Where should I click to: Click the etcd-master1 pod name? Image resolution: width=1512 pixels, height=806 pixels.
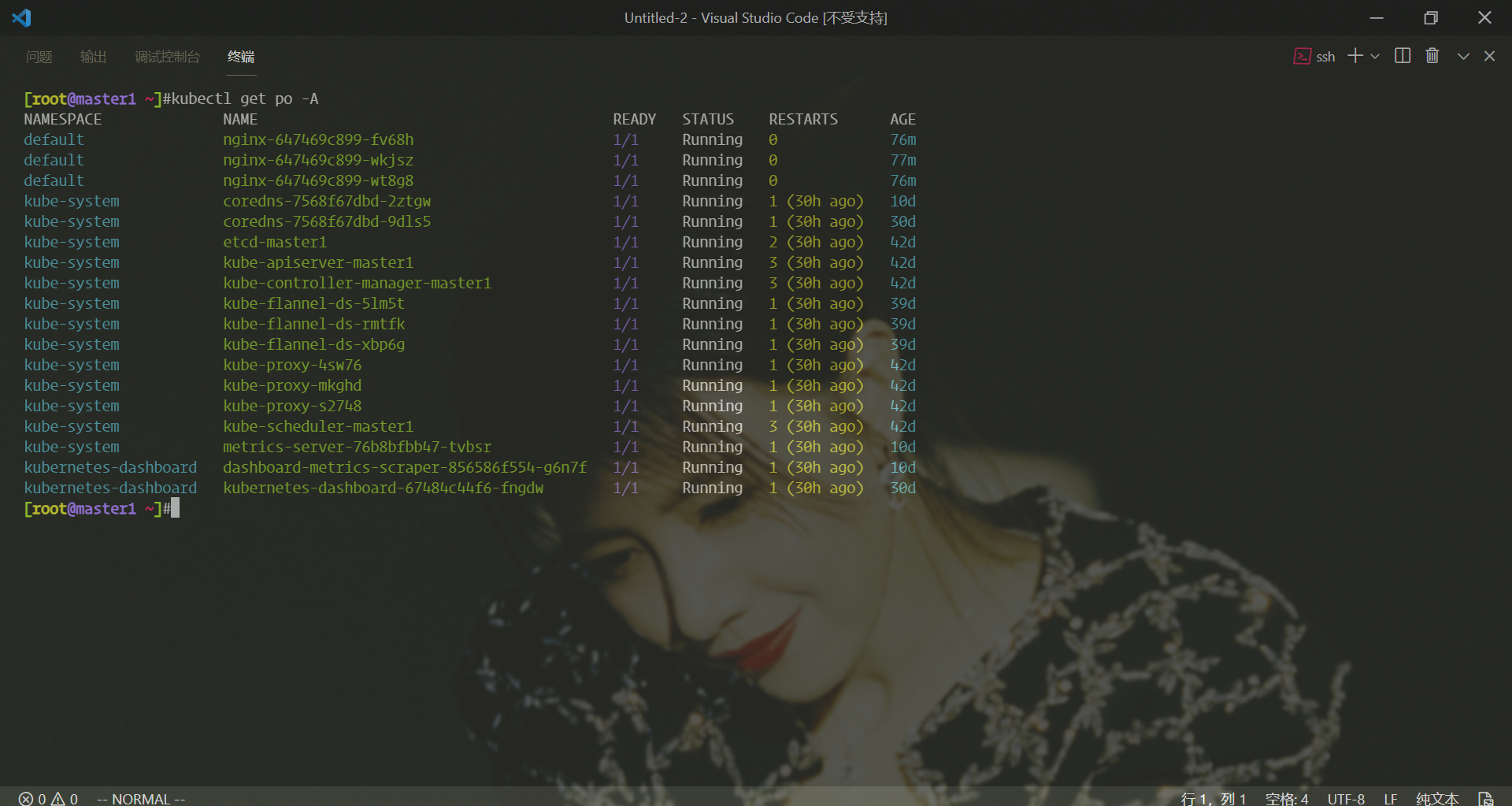pyautogui.click(x=275, y=242)
